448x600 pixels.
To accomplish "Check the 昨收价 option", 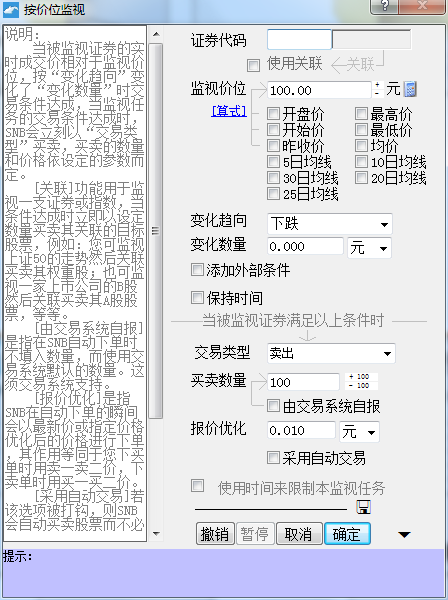I will tap(273, 146).
